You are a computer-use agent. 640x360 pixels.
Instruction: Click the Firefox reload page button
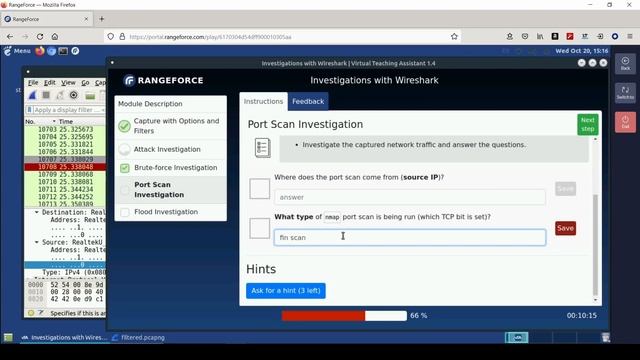(40, 37)
